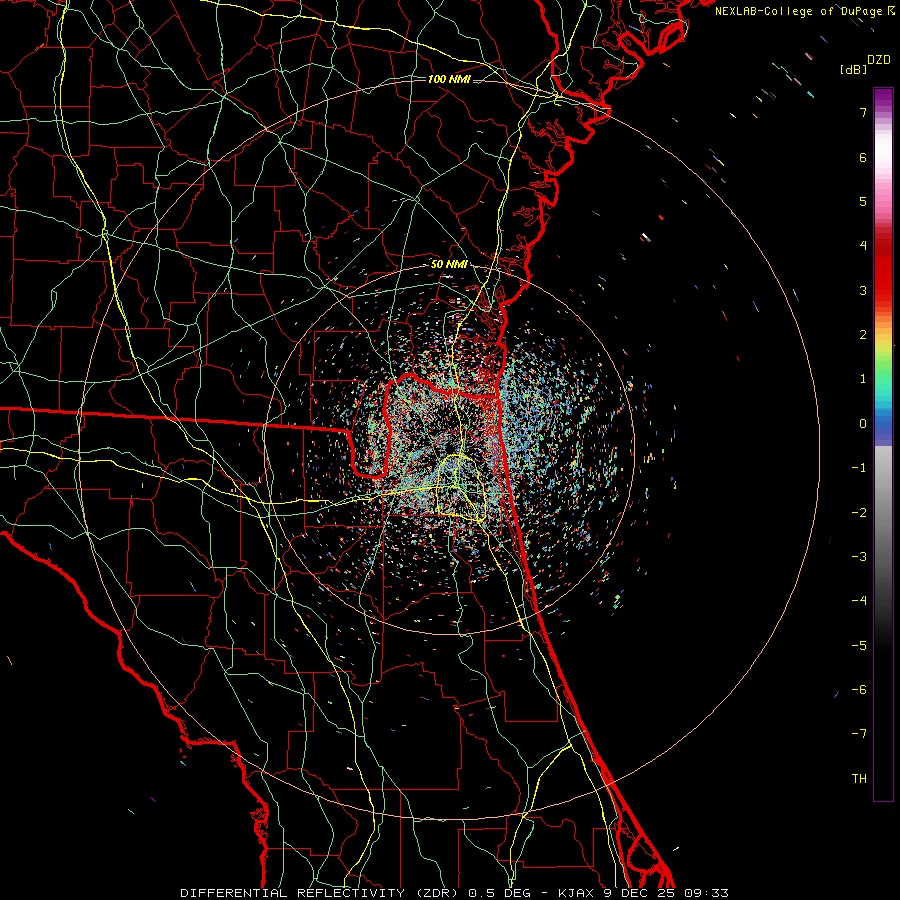900x900 pixels.
Task: Click the -3 value on color scale
Action: click(859, 556)
